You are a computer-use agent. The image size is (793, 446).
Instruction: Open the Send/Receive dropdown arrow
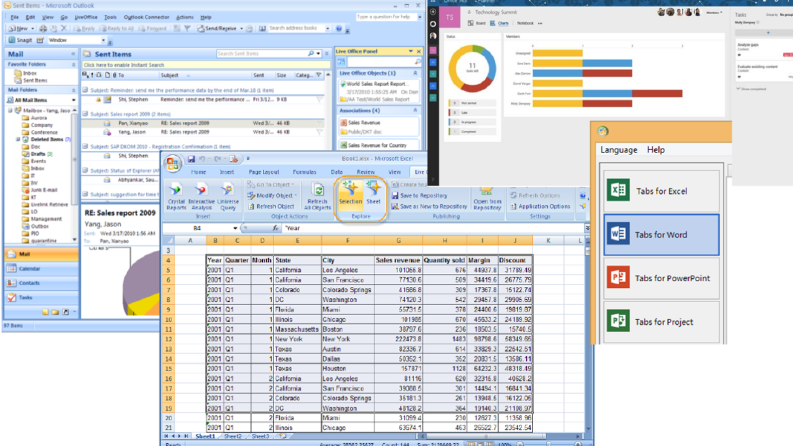click(x=241, y=29)
